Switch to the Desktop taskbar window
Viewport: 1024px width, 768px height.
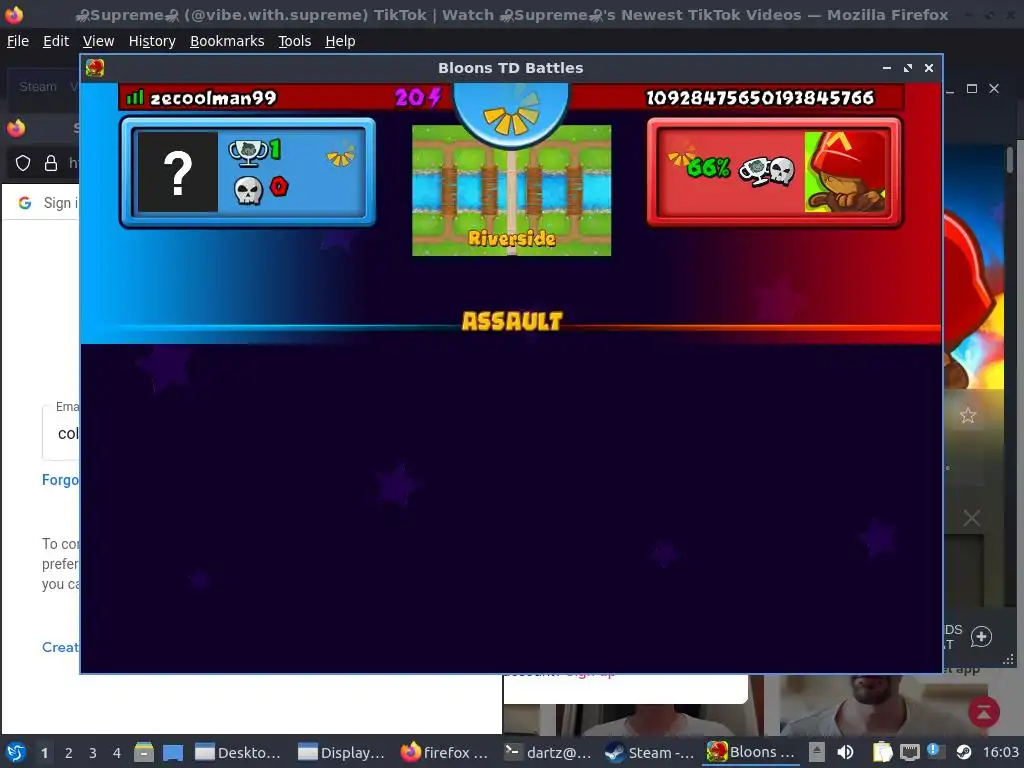click(x=238, y=752)
